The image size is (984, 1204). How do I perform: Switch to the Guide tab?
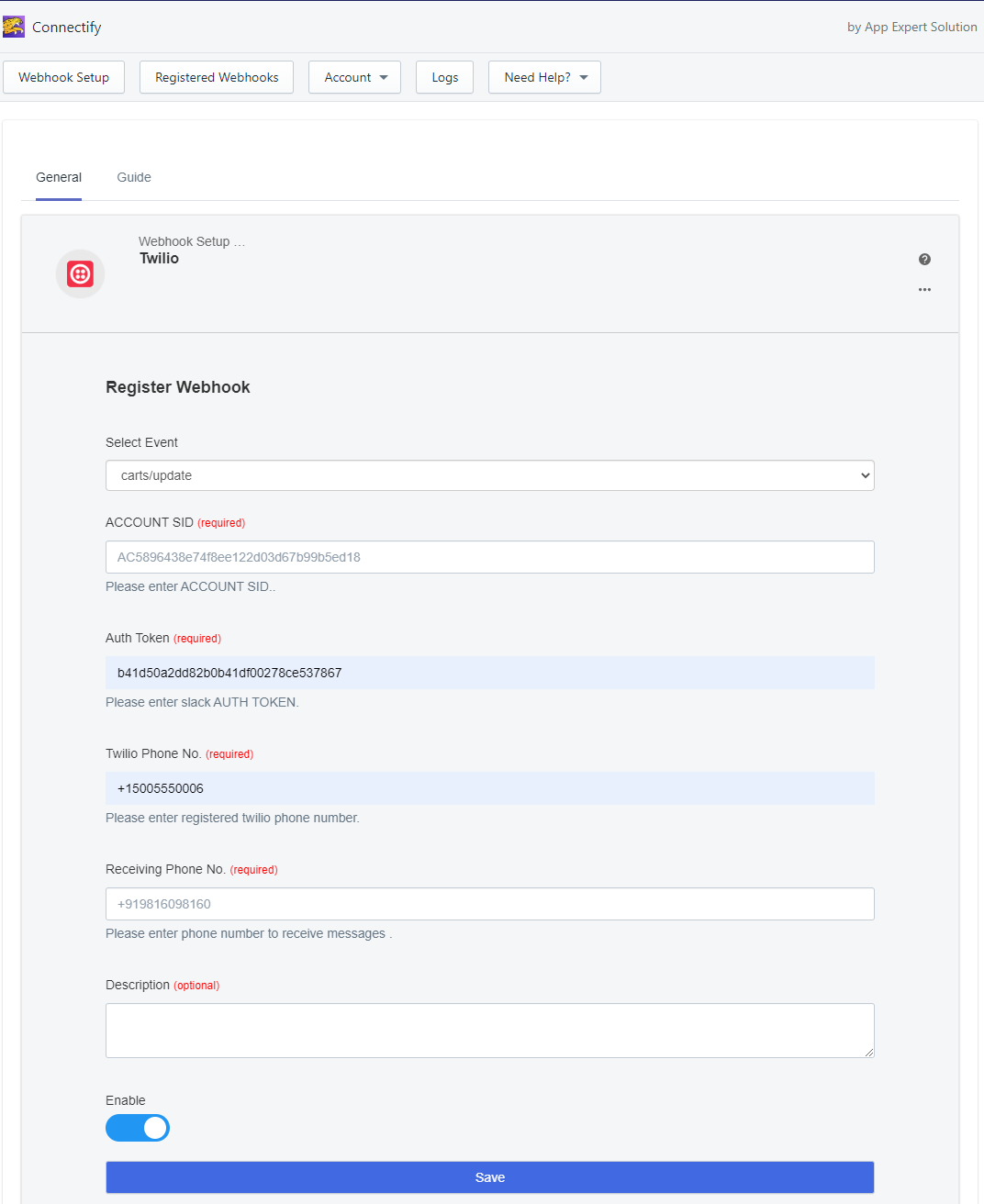coord(134,177)
